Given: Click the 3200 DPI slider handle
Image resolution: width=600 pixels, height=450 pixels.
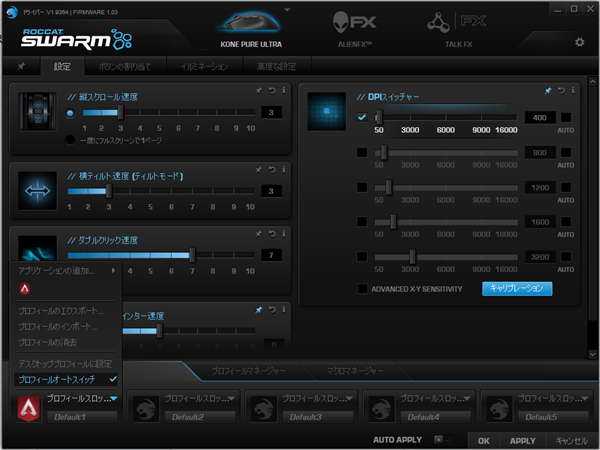Looking at the screenshot, I should [x=412, y=257].
